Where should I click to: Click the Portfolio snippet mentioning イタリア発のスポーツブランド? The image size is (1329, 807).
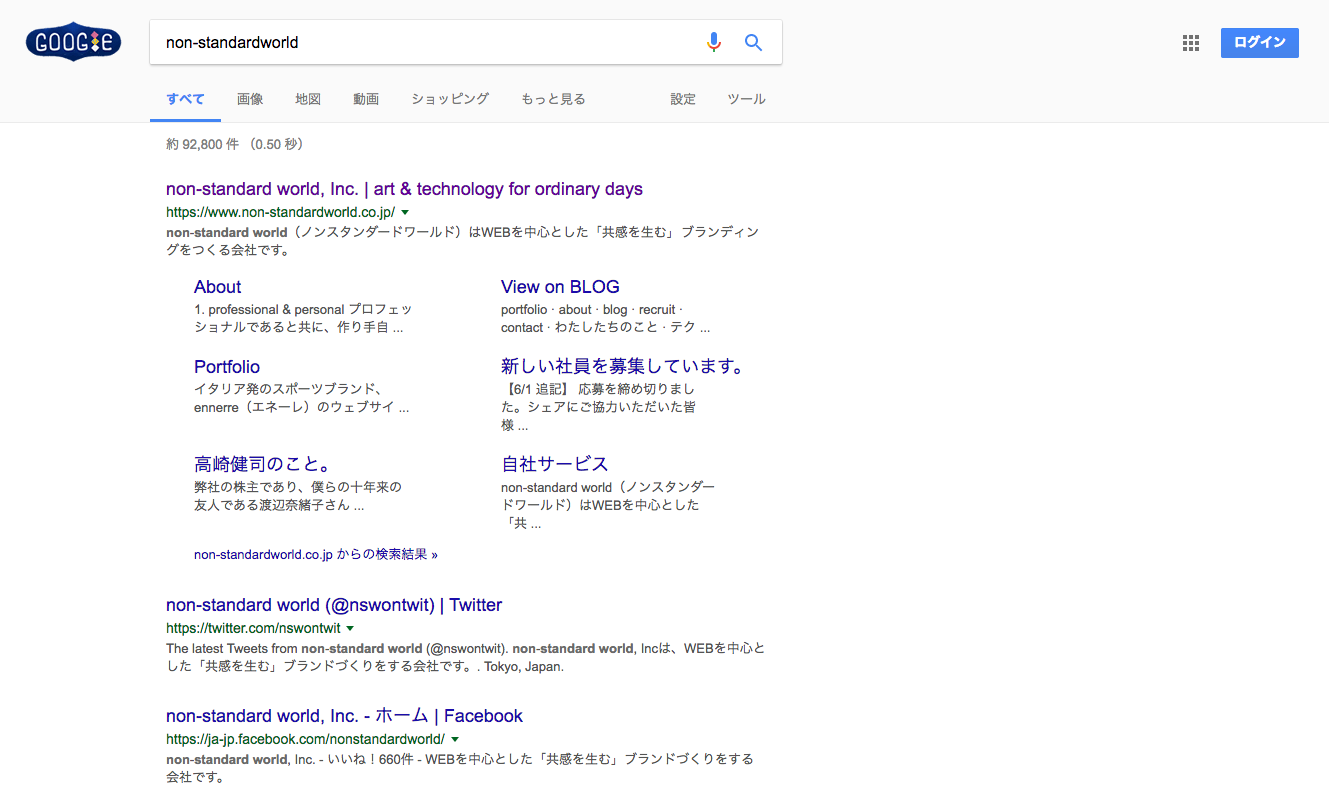click(302, 398)
